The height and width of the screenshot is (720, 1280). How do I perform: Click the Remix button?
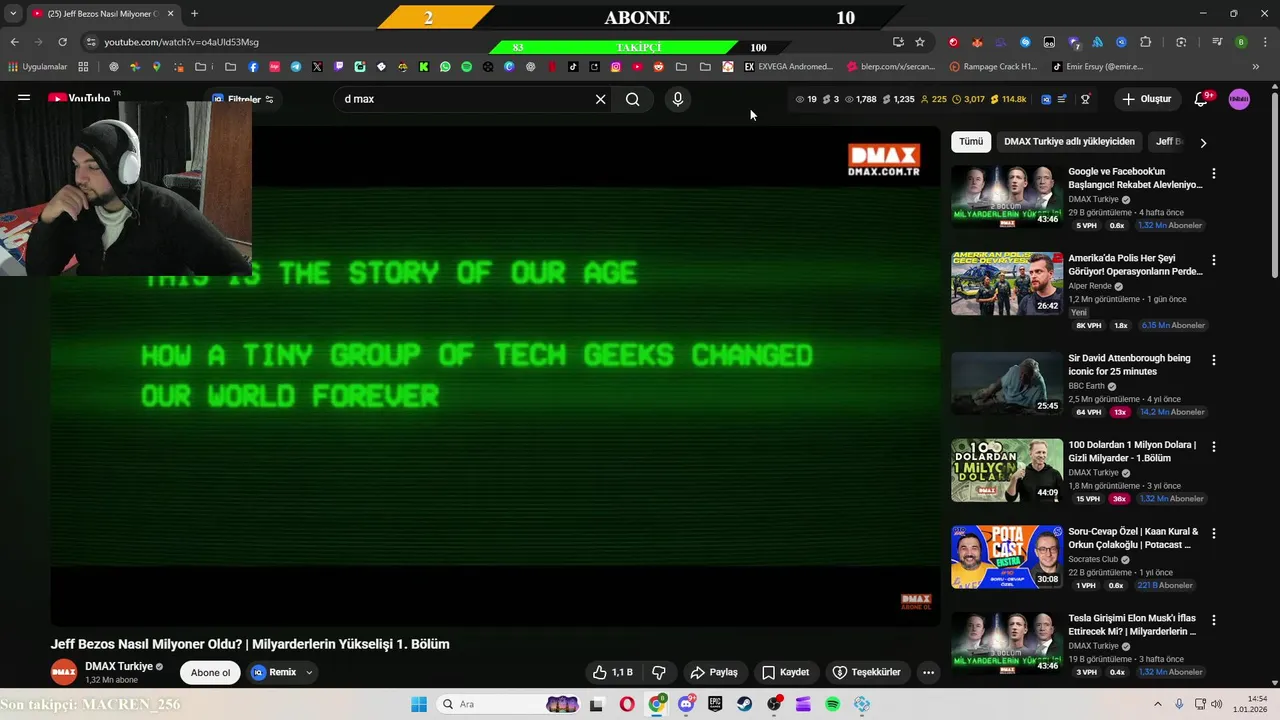click(274, 672)
